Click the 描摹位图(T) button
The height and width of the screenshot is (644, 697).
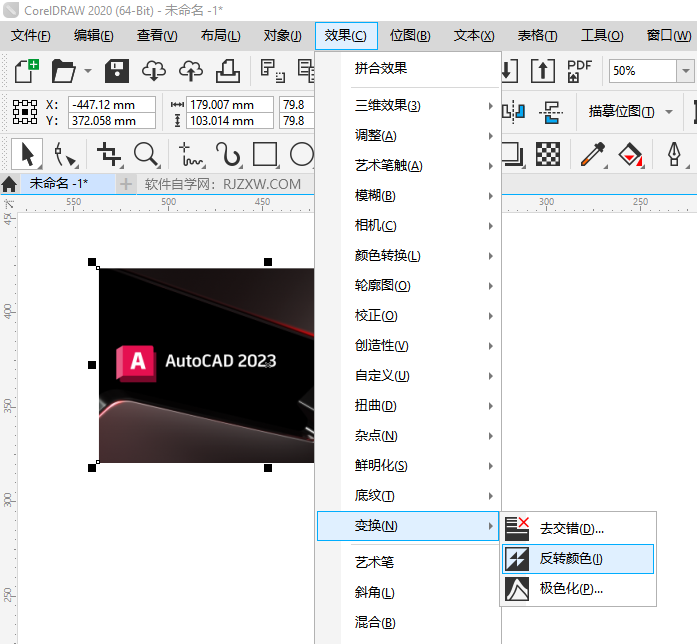pos(621,112)
